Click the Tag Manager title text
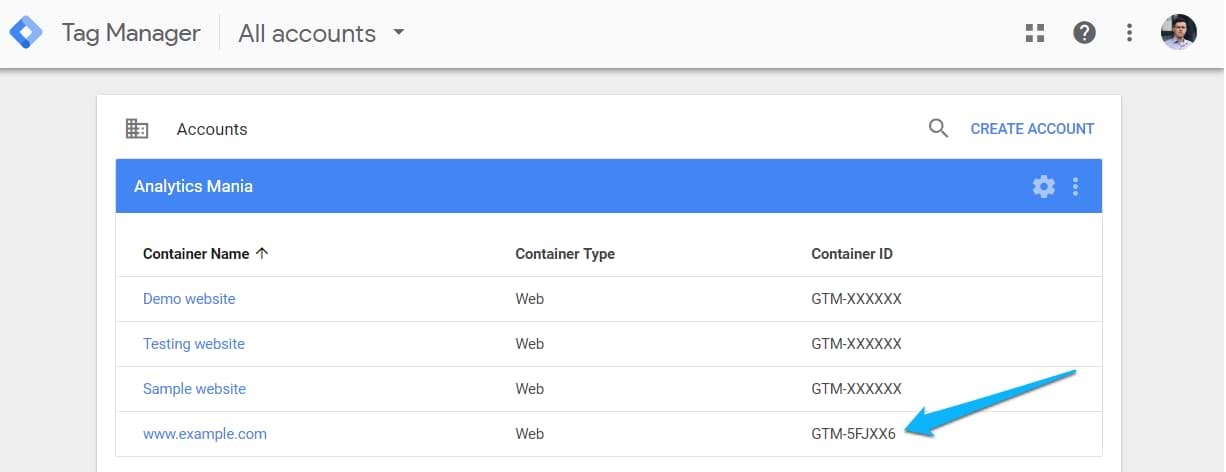The width and height of the screenshot is (1226, 472). pyautogui.click(x=131, y=33)
